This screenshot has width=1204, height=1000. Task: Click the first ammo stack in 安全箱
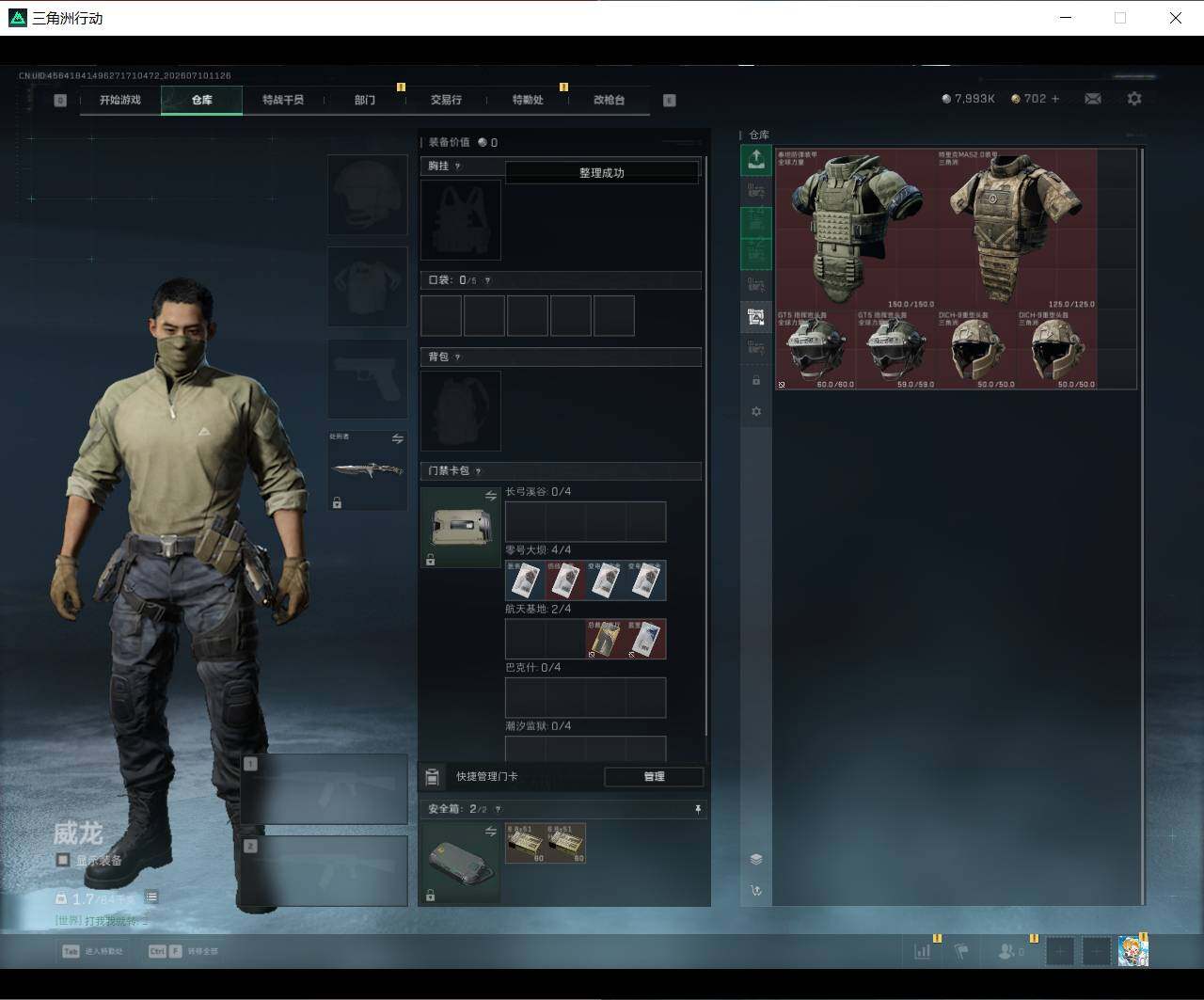click(526, 843)
